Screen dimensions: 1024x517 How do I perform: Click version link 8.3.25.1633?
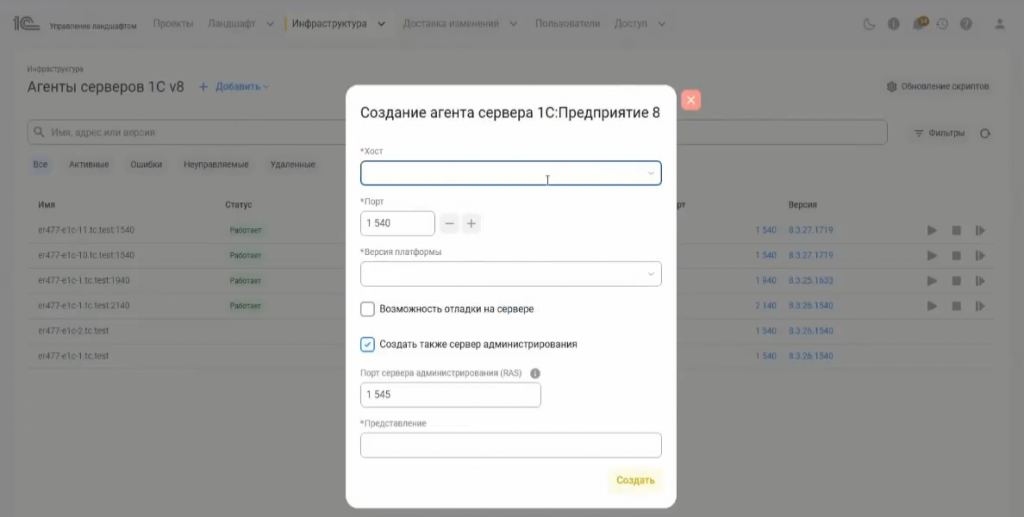point(810,280)
